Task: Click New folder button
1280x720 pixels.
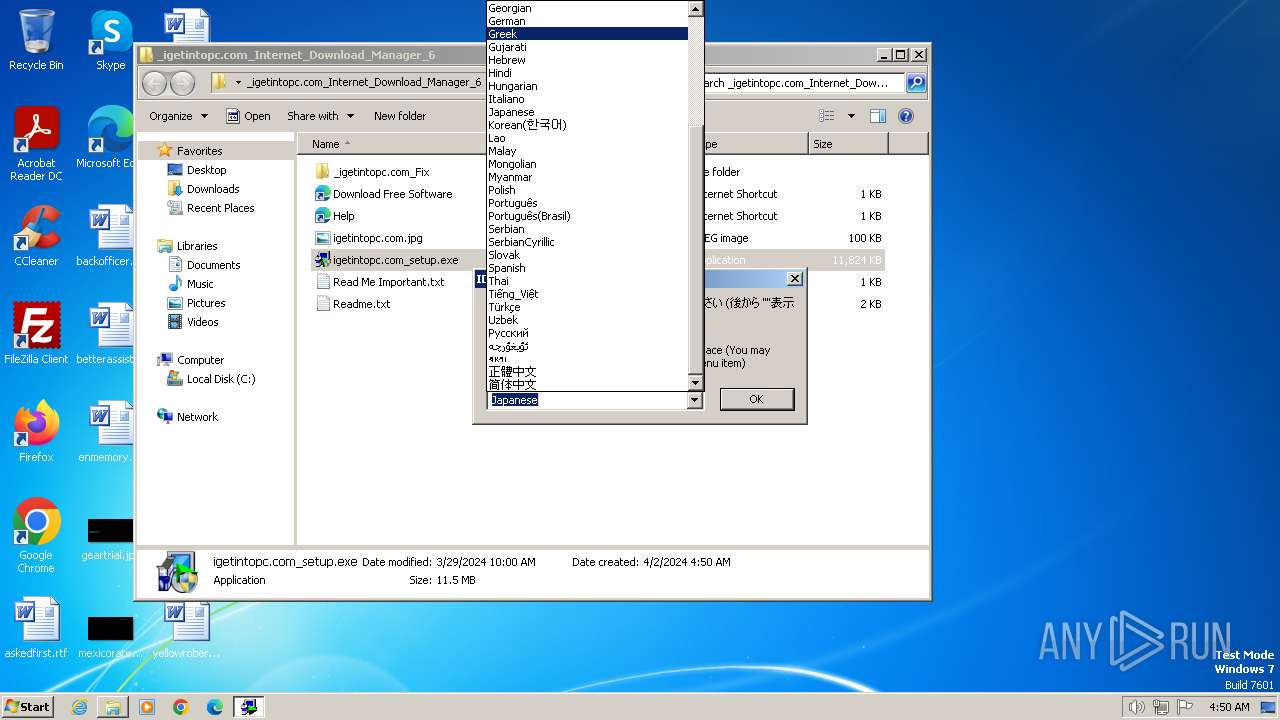Action: 400,116
